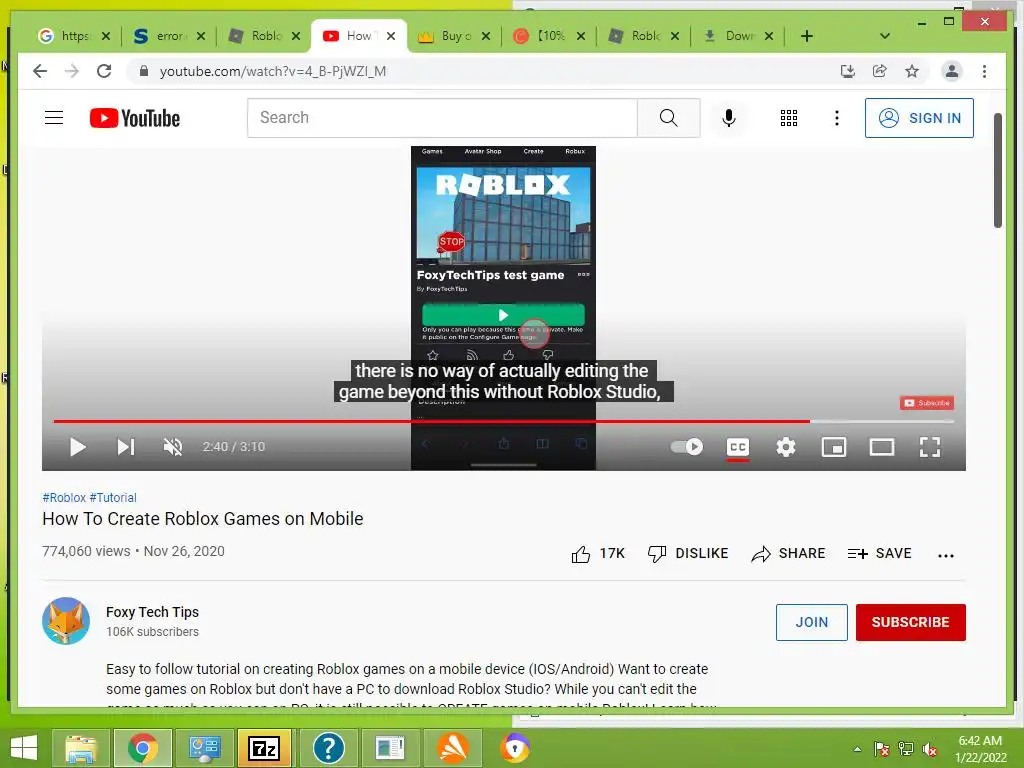
Task: Share the video
Action: coord(788,554)
